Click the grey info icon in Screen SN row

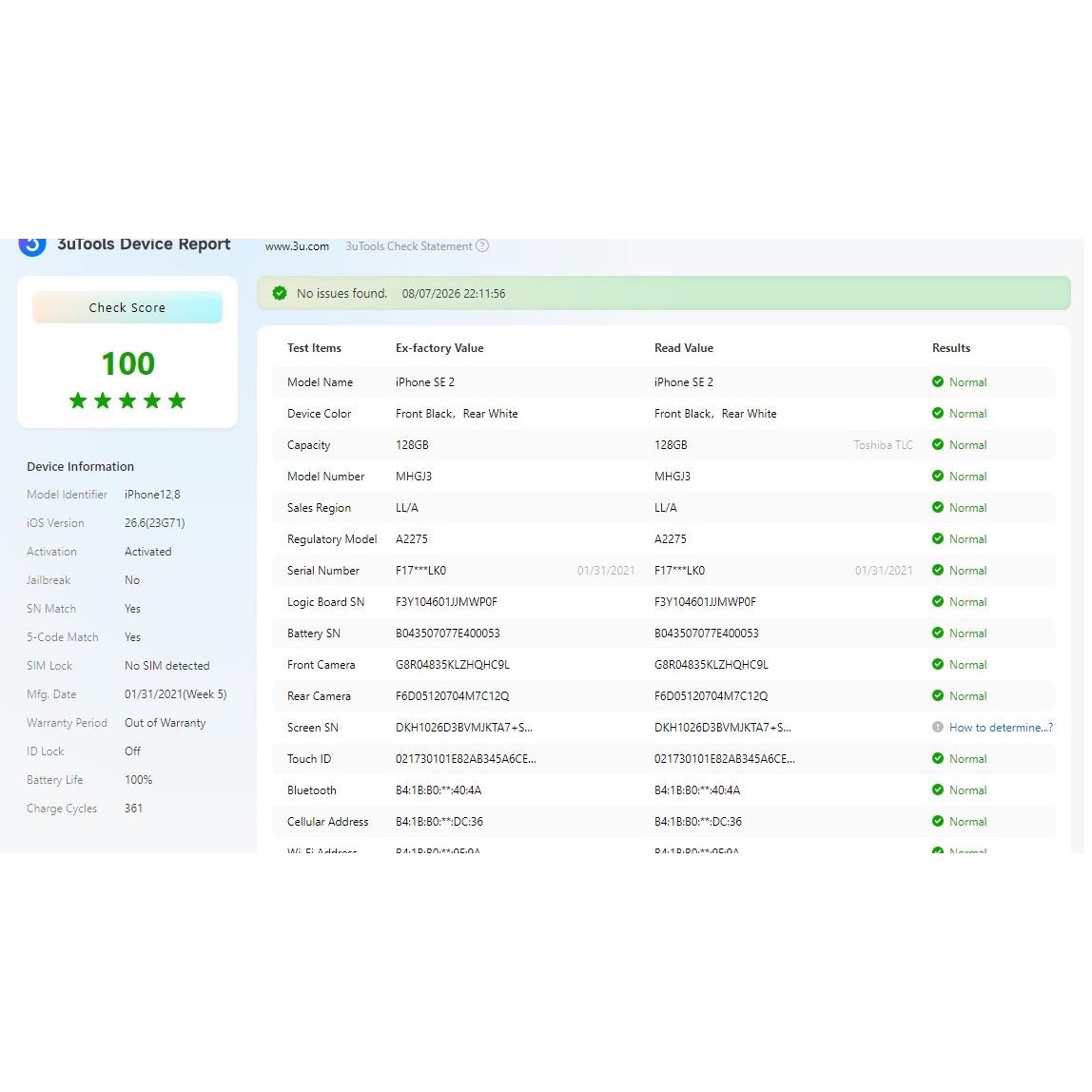[937, 727]
